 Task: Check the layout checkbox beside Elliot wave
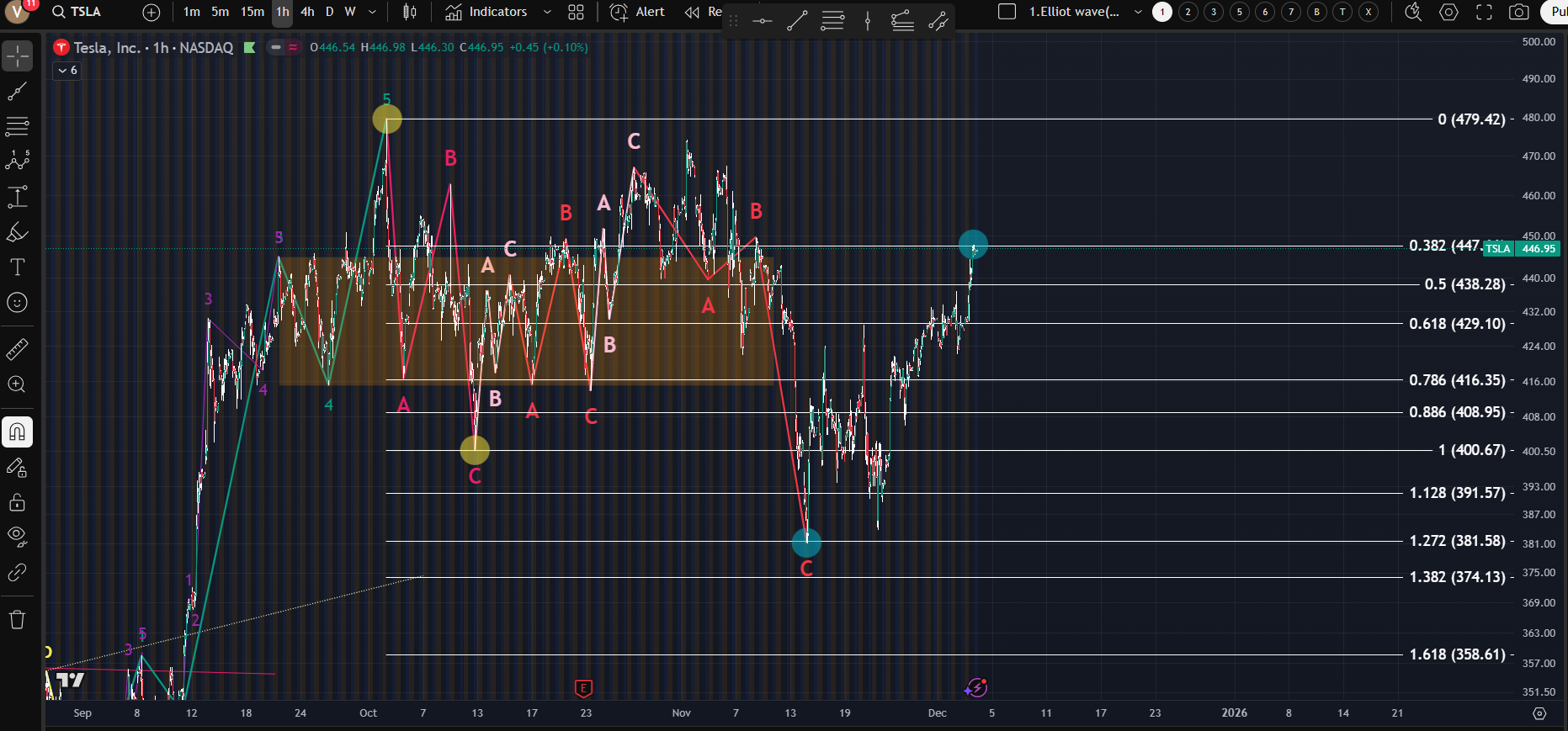[1007, 12]
